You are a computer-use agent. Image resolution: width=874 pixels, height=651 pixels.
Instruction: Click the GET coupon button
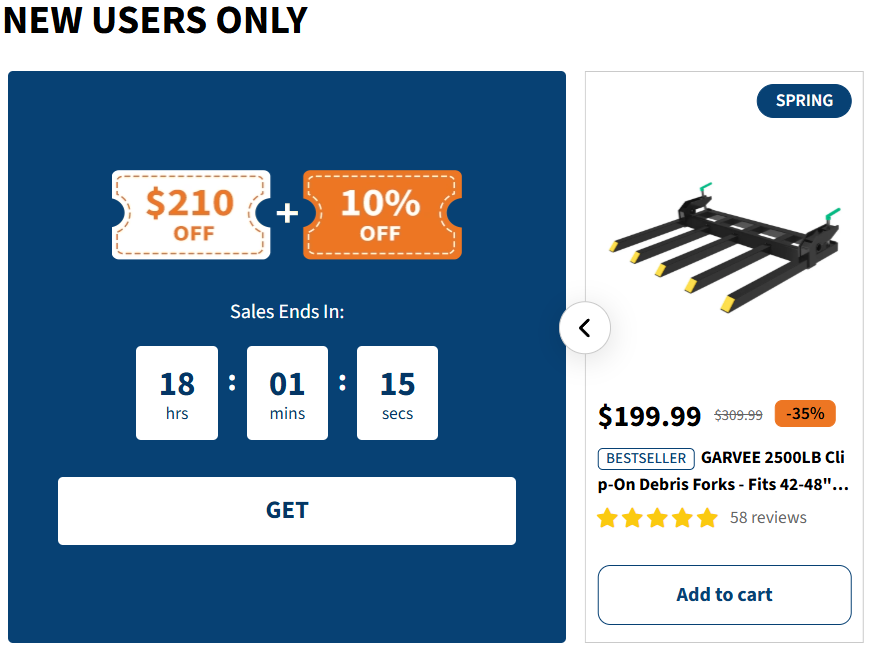point(286,510)
